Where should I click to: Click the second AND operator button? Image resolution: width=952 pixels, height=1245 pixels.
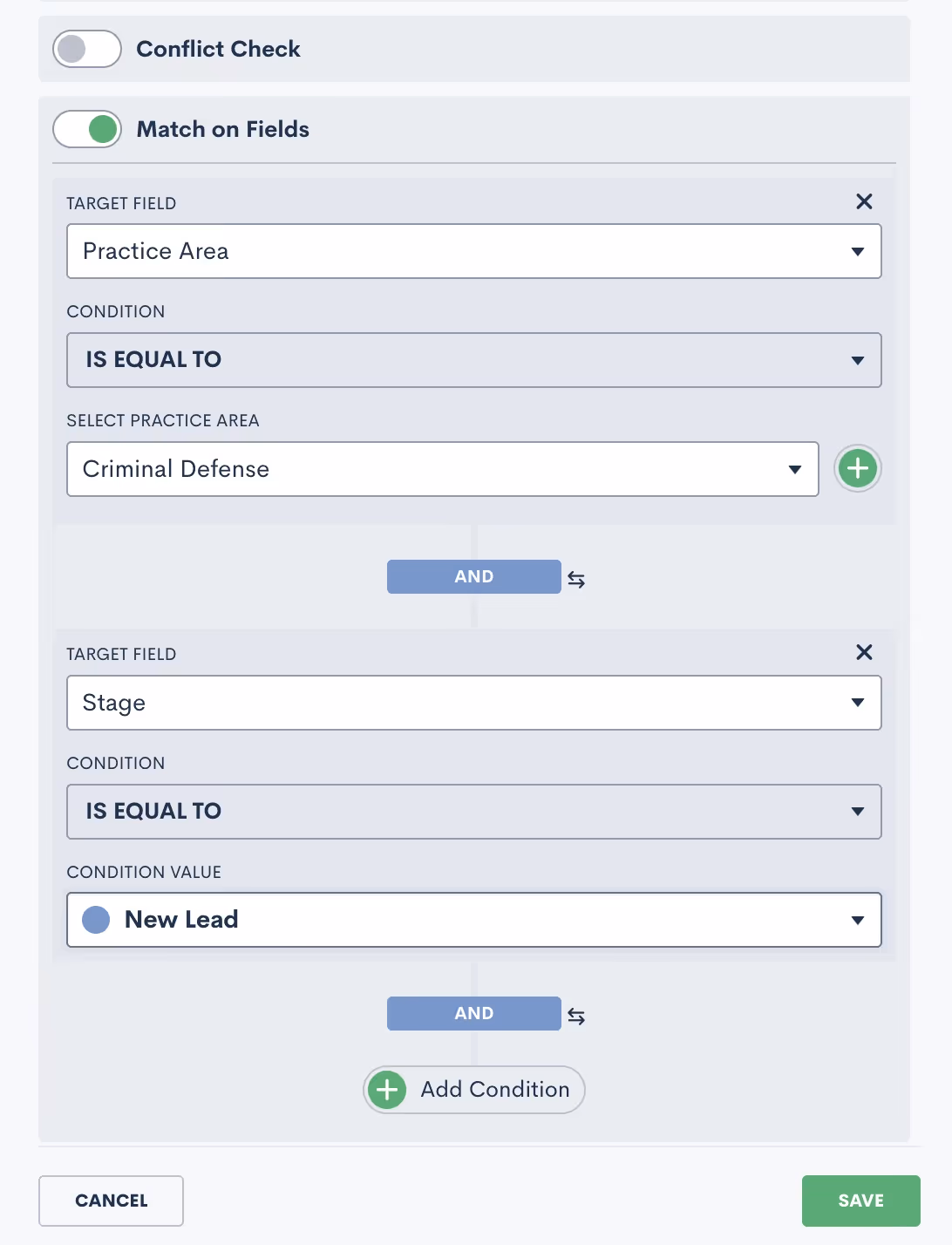coord(473,1013)
